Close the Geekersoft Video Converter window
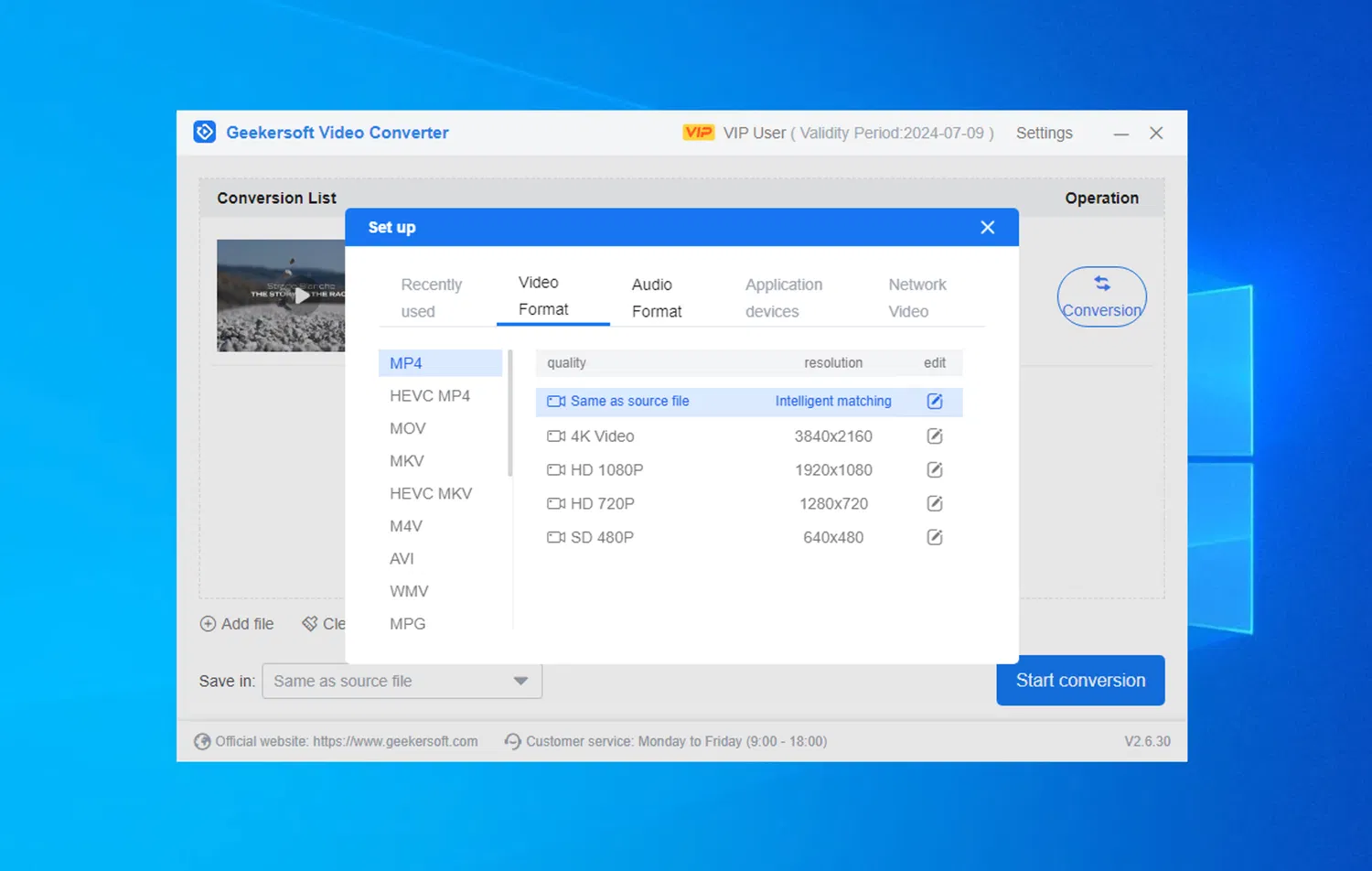 click(x=1156, y=133)
